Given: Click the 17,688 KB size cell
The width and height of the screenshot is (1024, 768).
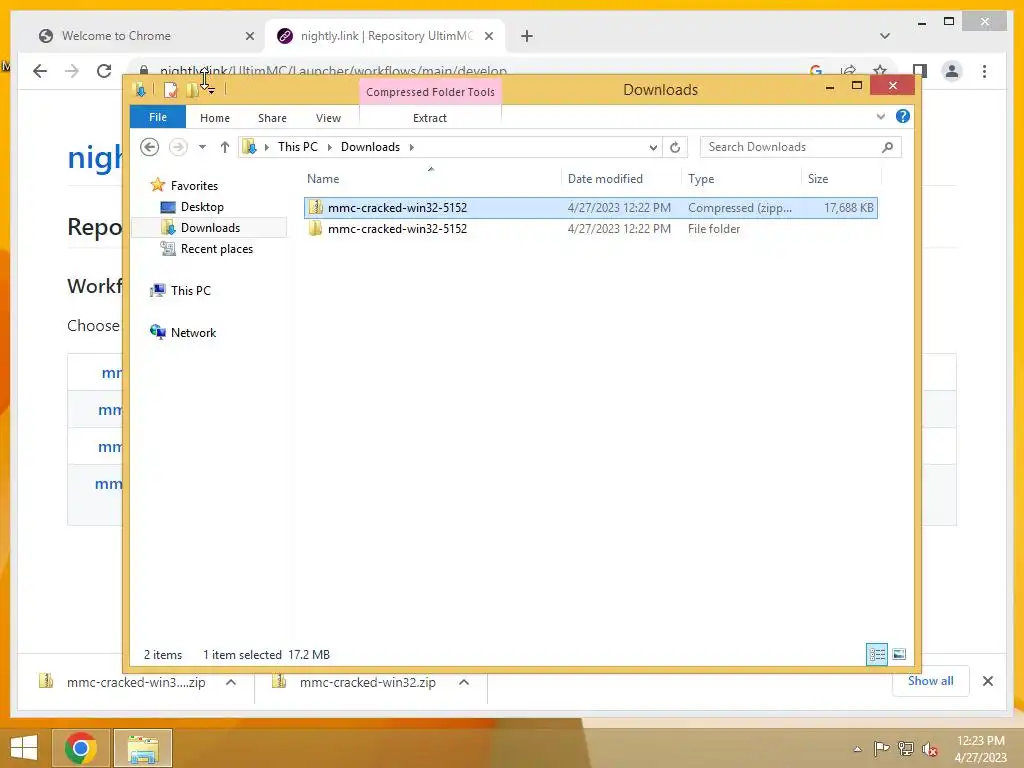Looking at the screenshot, I should pyautogui.click(x=848, y=208).
